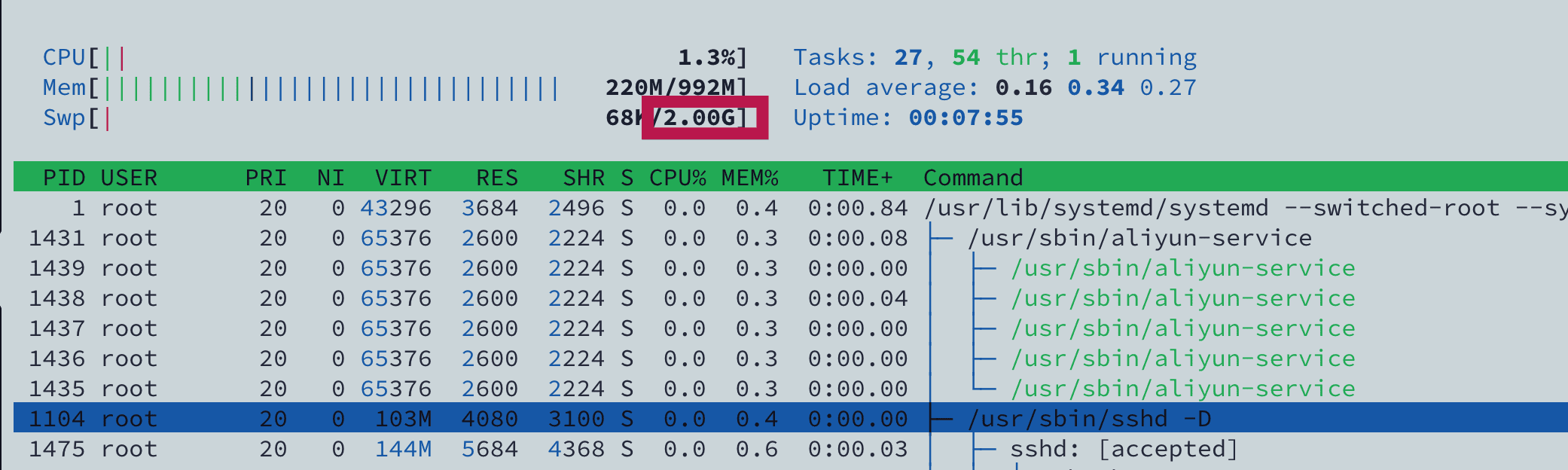1568x470 pixels.
Task: Sort by the CPU% column header
Action: [677, 178]
